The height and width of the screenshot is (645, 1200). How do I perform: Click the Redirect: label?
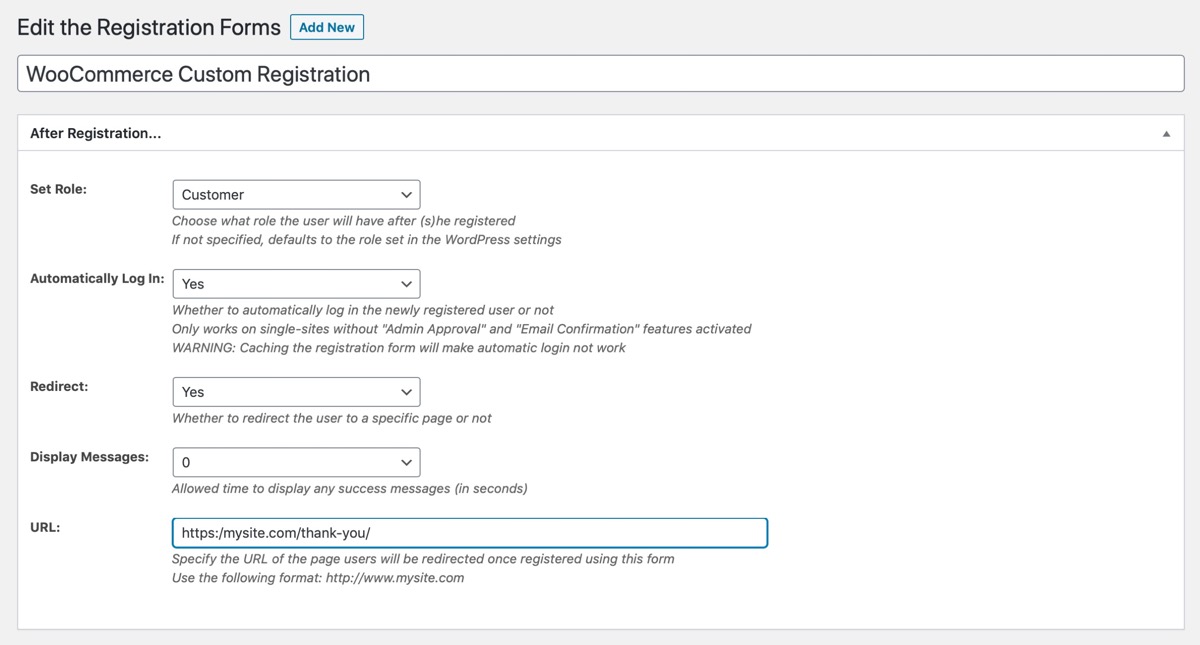(x=59, y=386)
